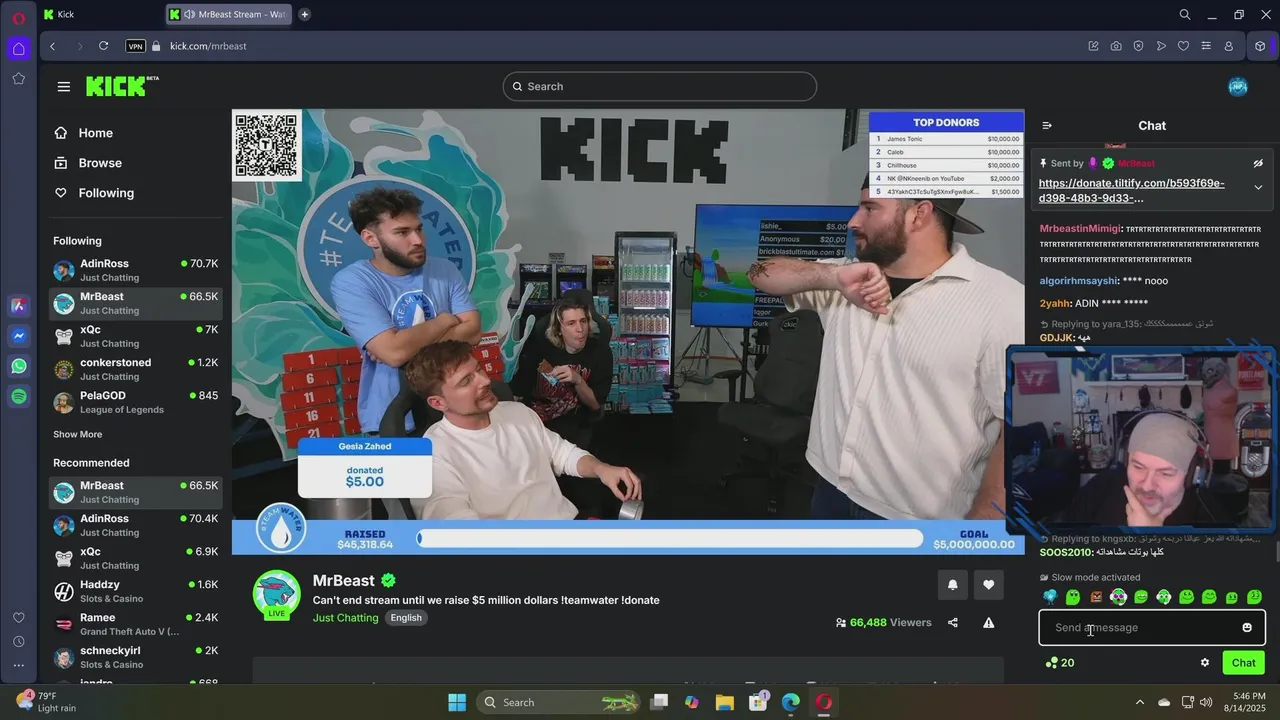Click the Kick search box

click(660, 87)
